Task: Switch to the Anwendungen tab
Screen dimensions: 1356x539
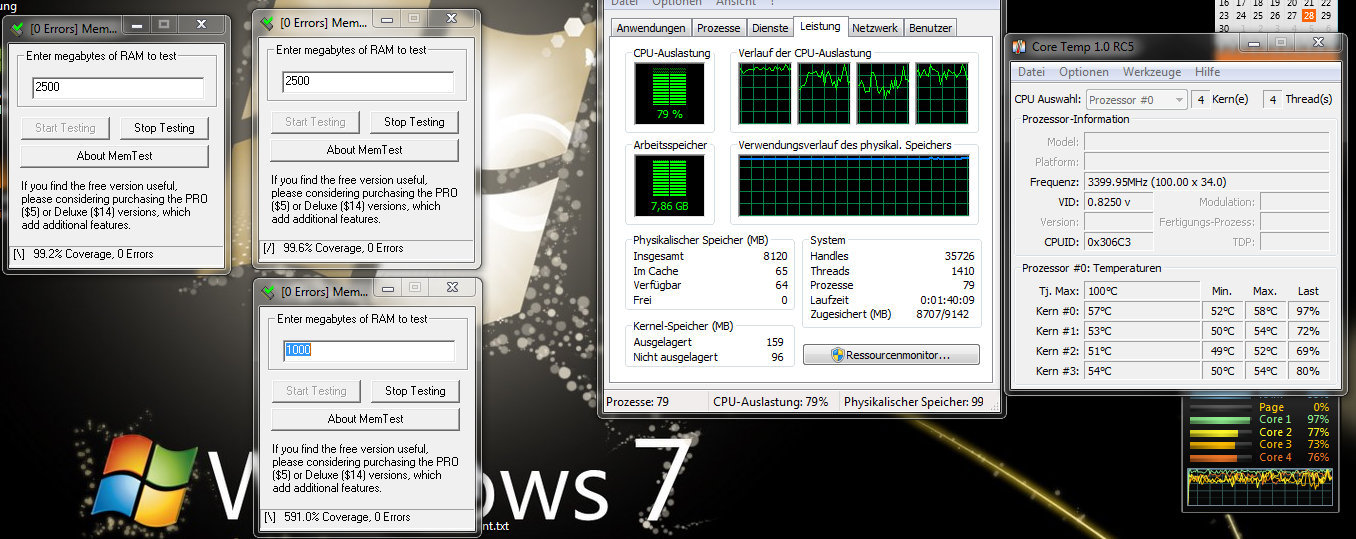Action: coord(651,28)
